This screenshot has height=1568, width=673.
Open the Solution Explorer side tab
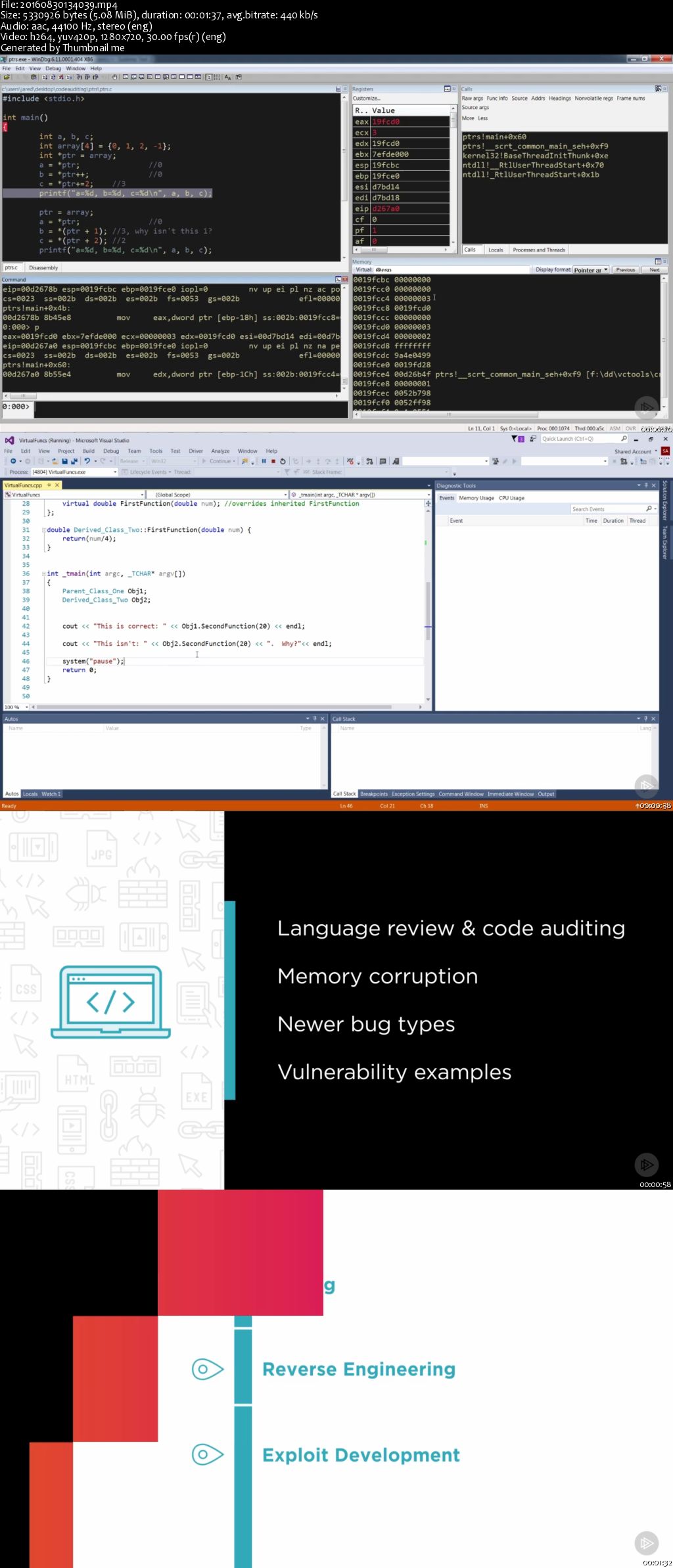665,501
